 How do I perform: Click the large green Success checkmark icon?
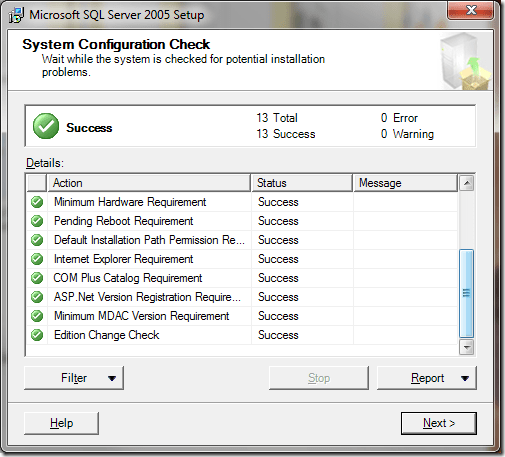tap(46, 126)
